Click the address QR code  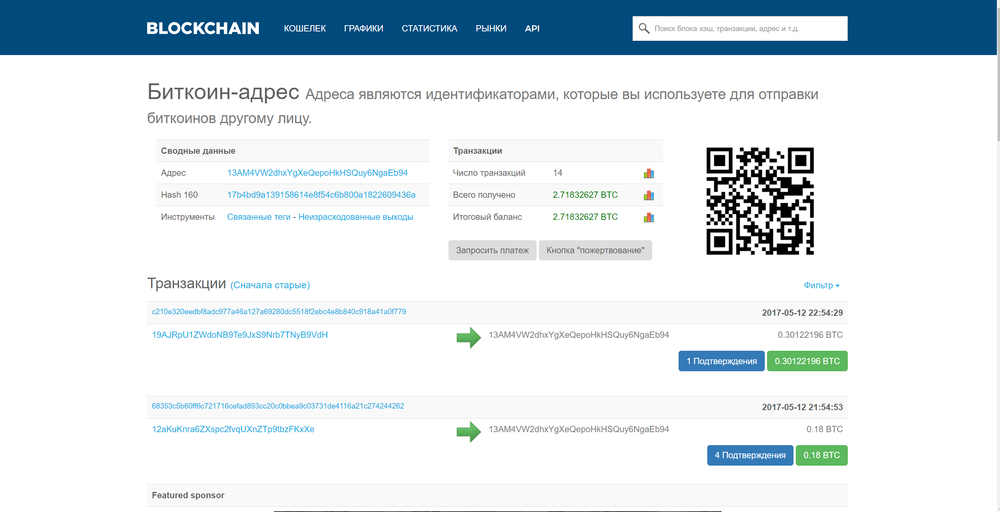pyautogui.click(x=760, y=201)
